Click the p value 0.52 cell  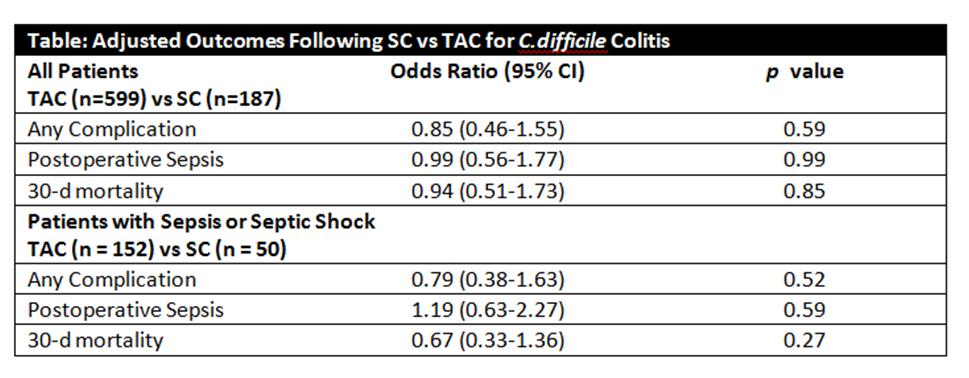[804, 280]
